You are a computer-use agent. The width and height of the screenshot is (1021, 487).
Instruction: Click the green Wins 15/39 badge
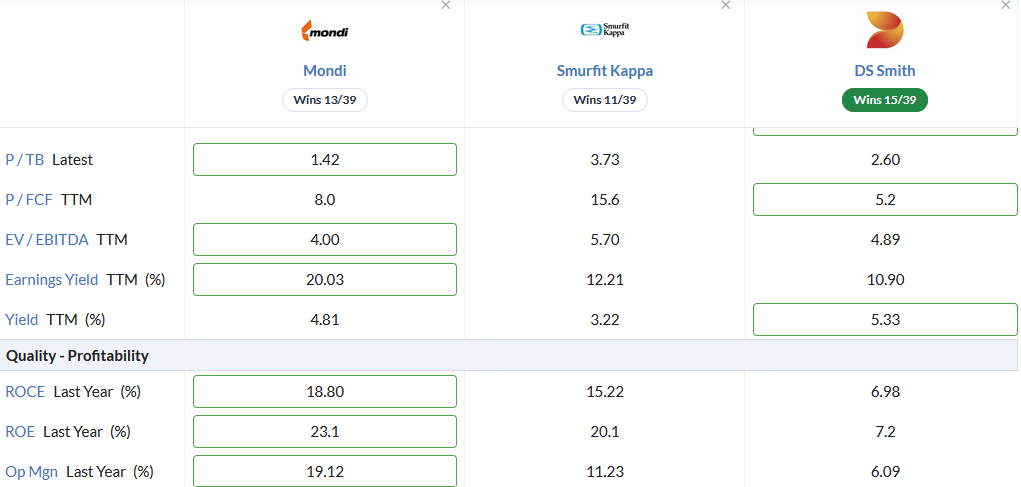885,100
